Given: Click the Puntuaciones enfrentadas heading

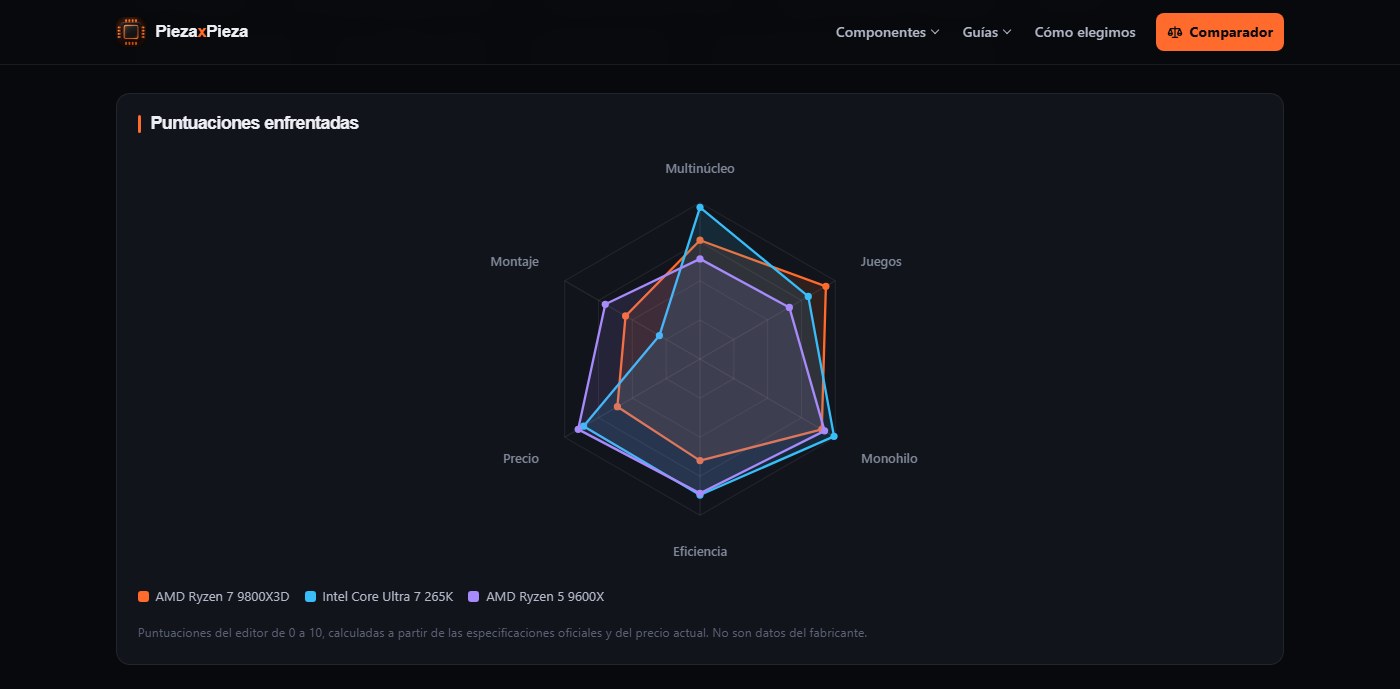Looking at the screenshot, I should (254, 123).
